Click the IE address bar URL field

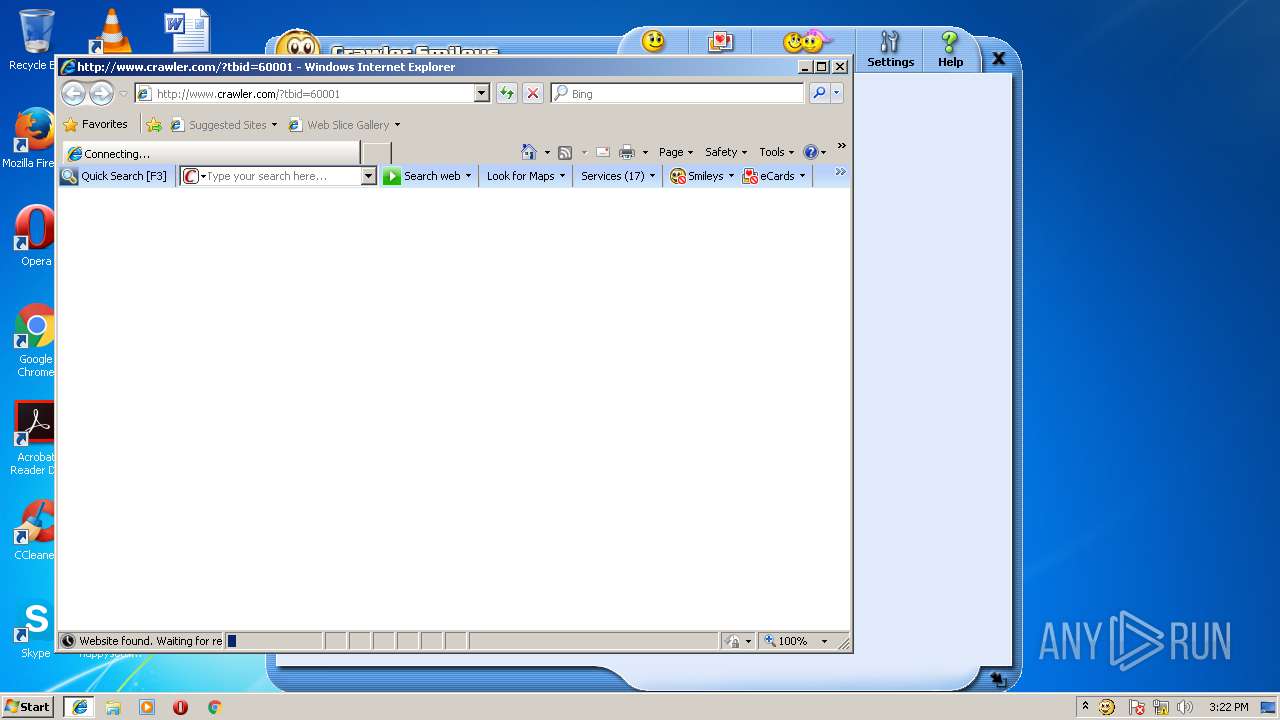314,93
